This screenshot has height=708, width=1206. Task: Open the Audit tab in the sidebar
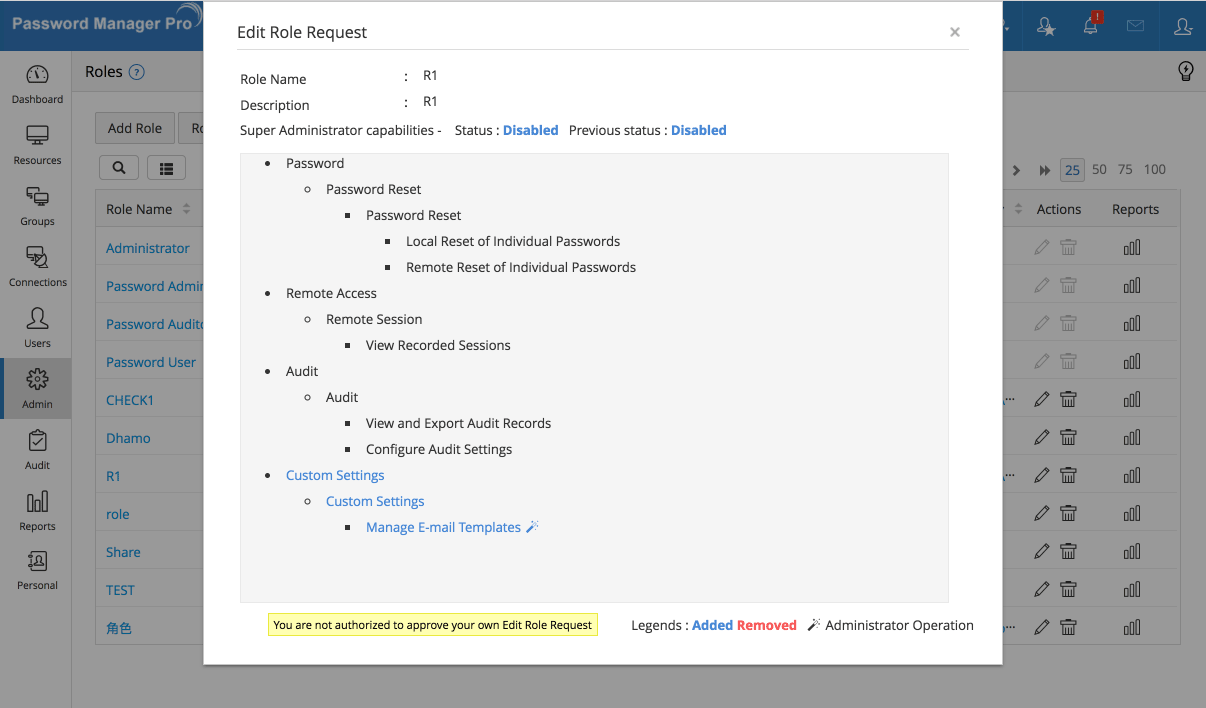(37, 448)
